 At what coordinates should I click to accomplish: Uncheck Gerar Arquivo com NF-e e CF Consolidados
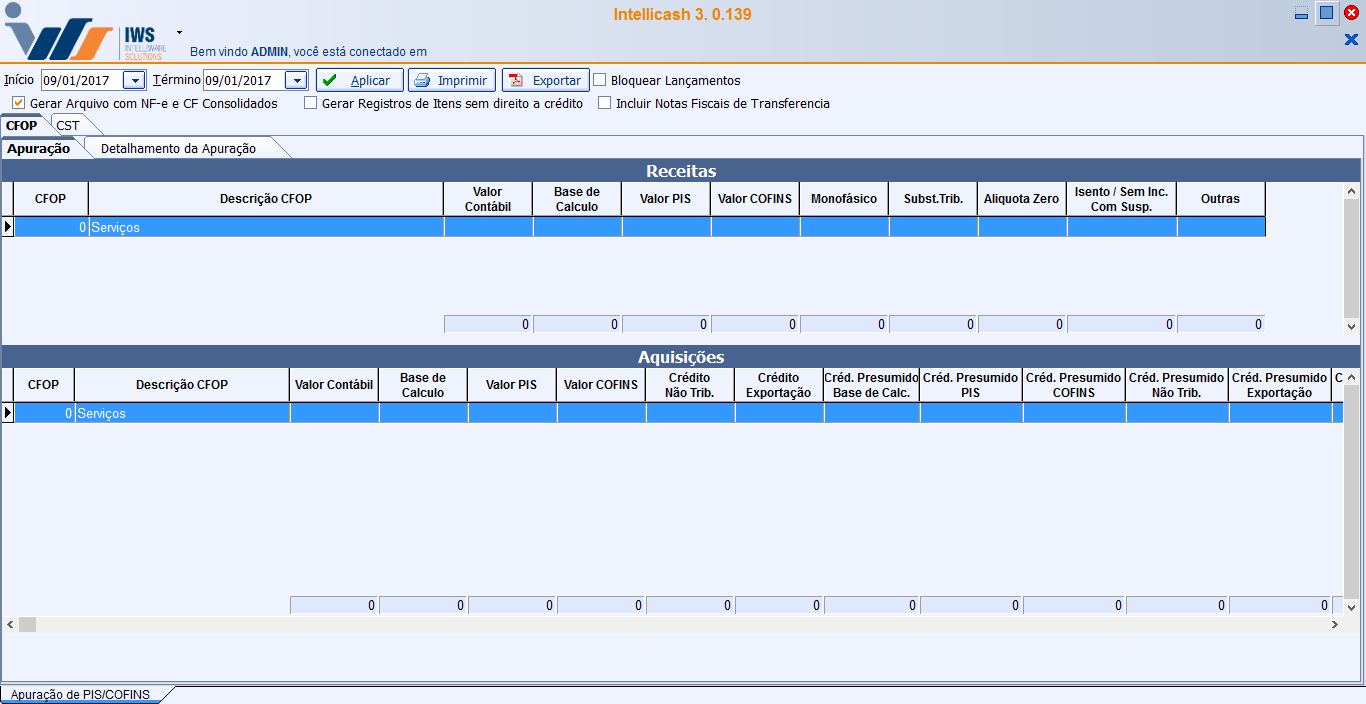point(19,103)
